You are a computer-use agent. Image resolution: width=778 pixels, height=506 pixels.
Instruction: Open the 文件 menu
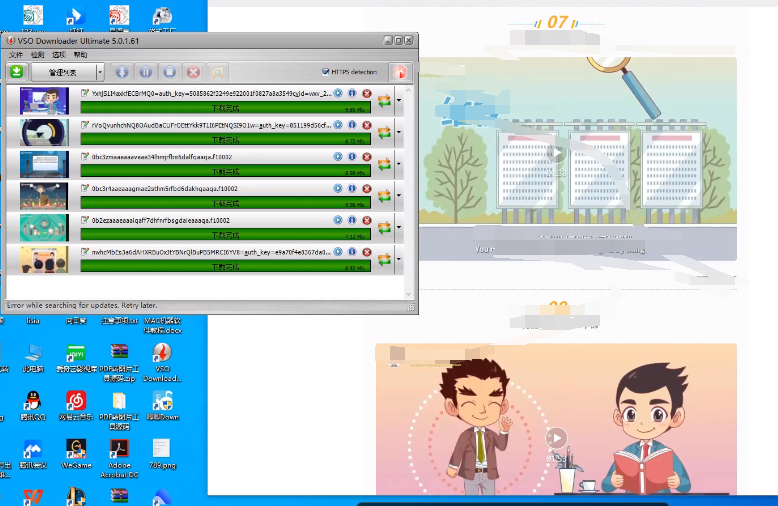15,55
